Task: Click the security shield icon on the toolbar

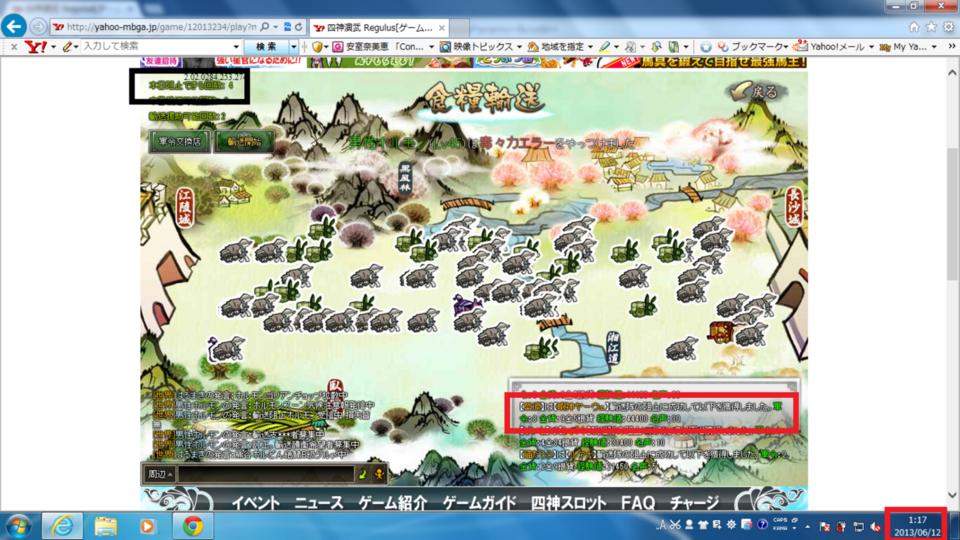Action: coord(317,47)
